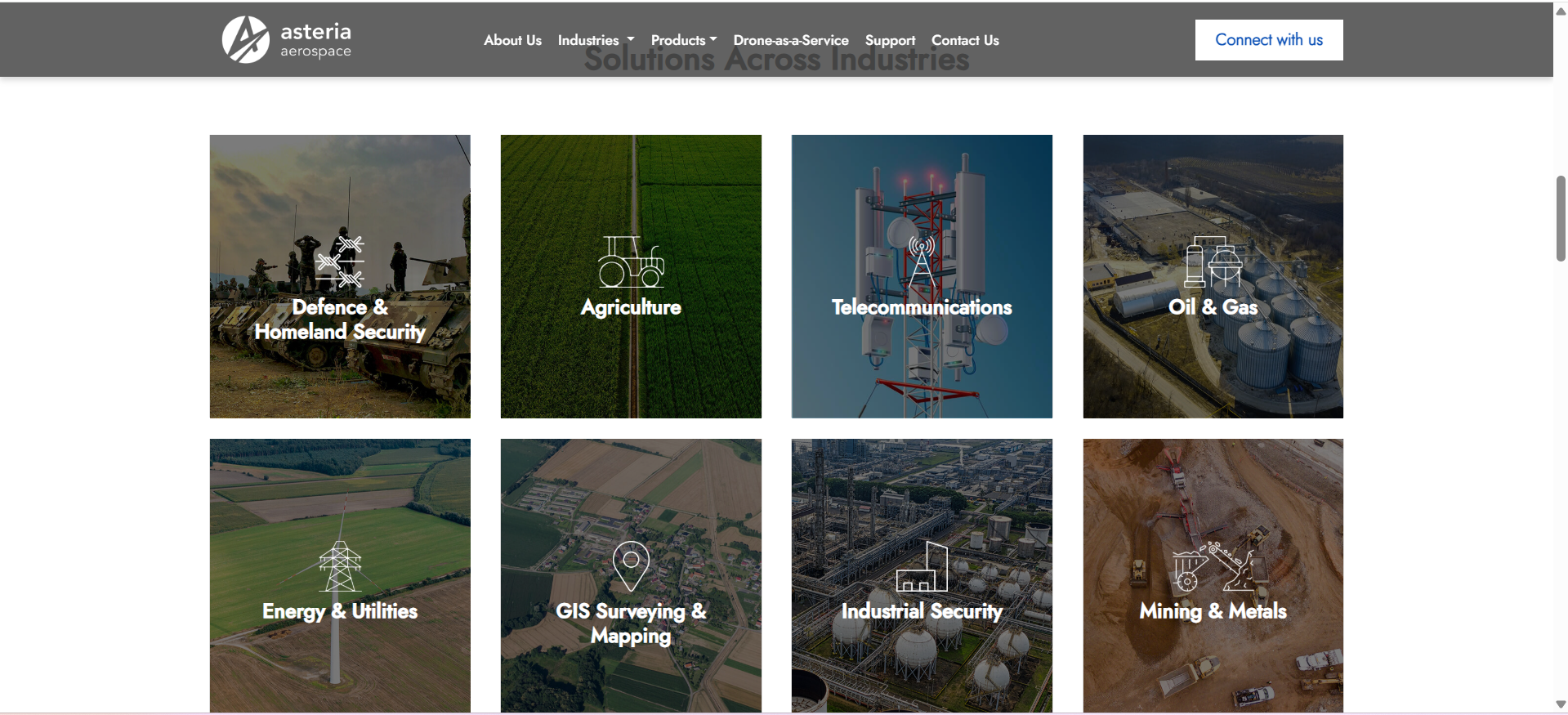Viewport: 1568px width, 715px height.
Task: Select the excavation site card image
Action: pos(1213,576)
